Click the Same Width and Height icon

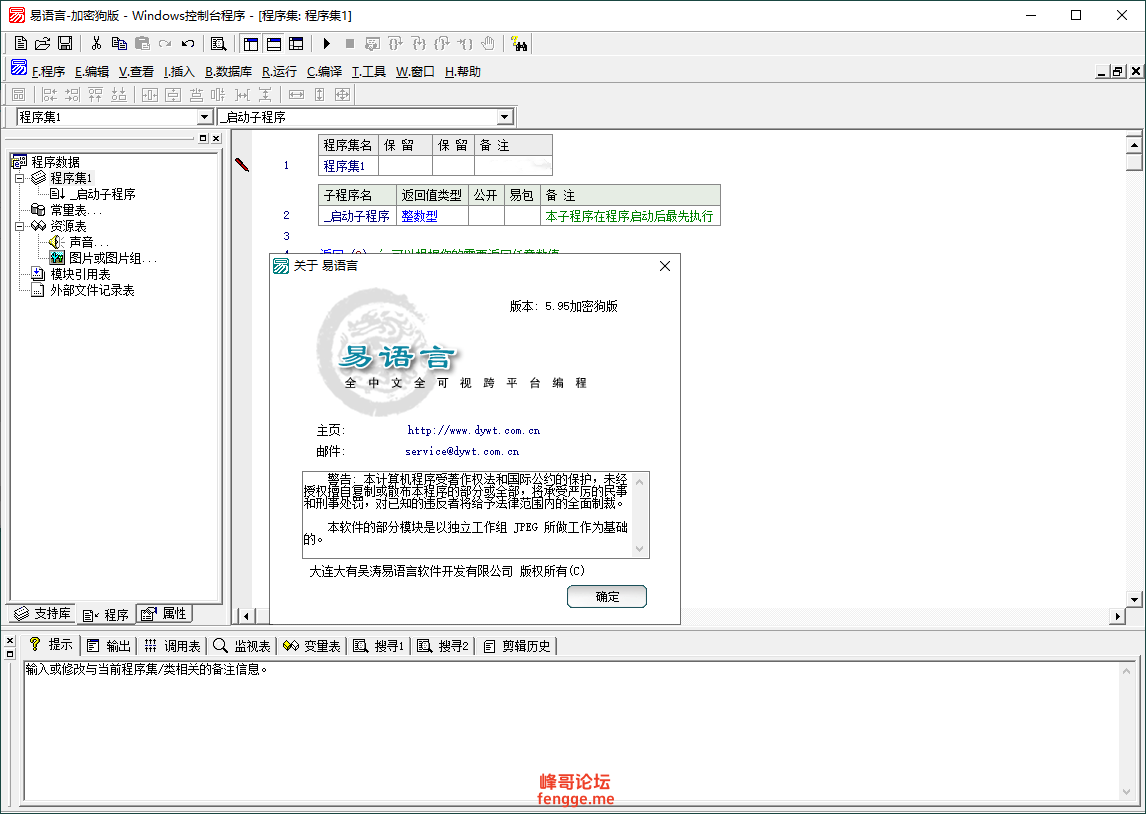point(342,94)
